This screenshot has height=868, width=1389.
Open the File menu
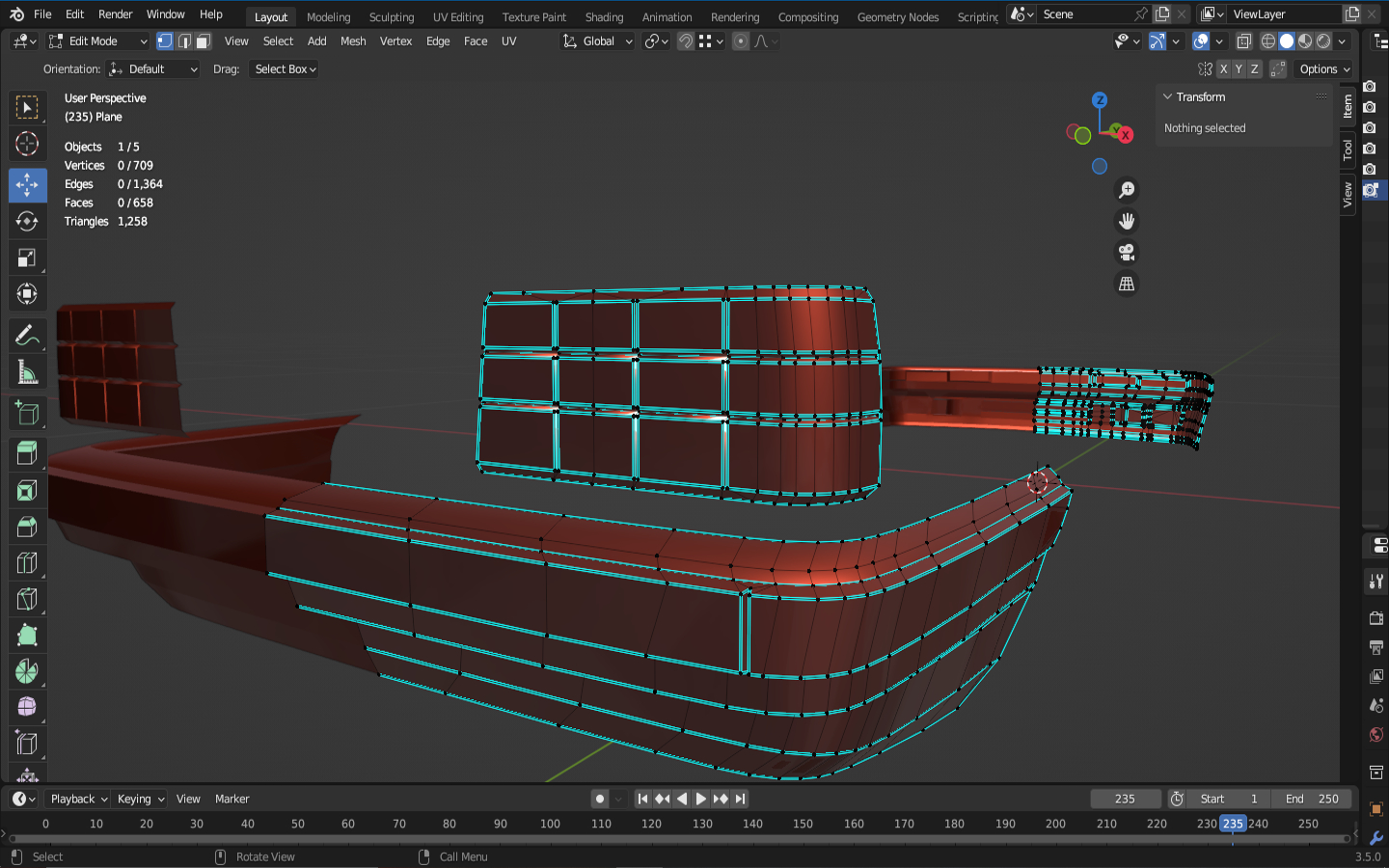coord(42,14)
